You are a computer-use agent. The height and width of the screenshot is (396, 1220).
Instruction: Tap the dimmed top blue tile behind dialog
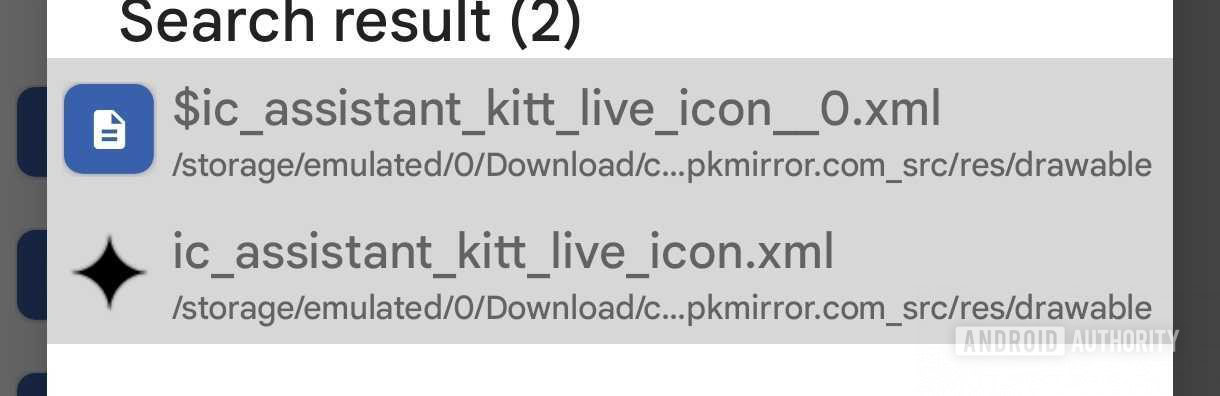(32, 131)
